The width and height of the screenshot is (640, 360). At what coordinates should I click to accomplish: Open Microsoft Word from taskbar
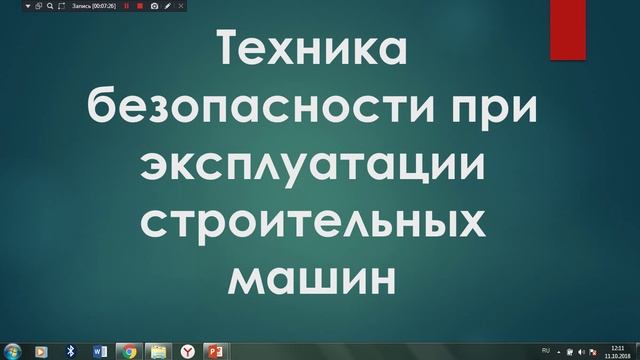tap(100, 351)
